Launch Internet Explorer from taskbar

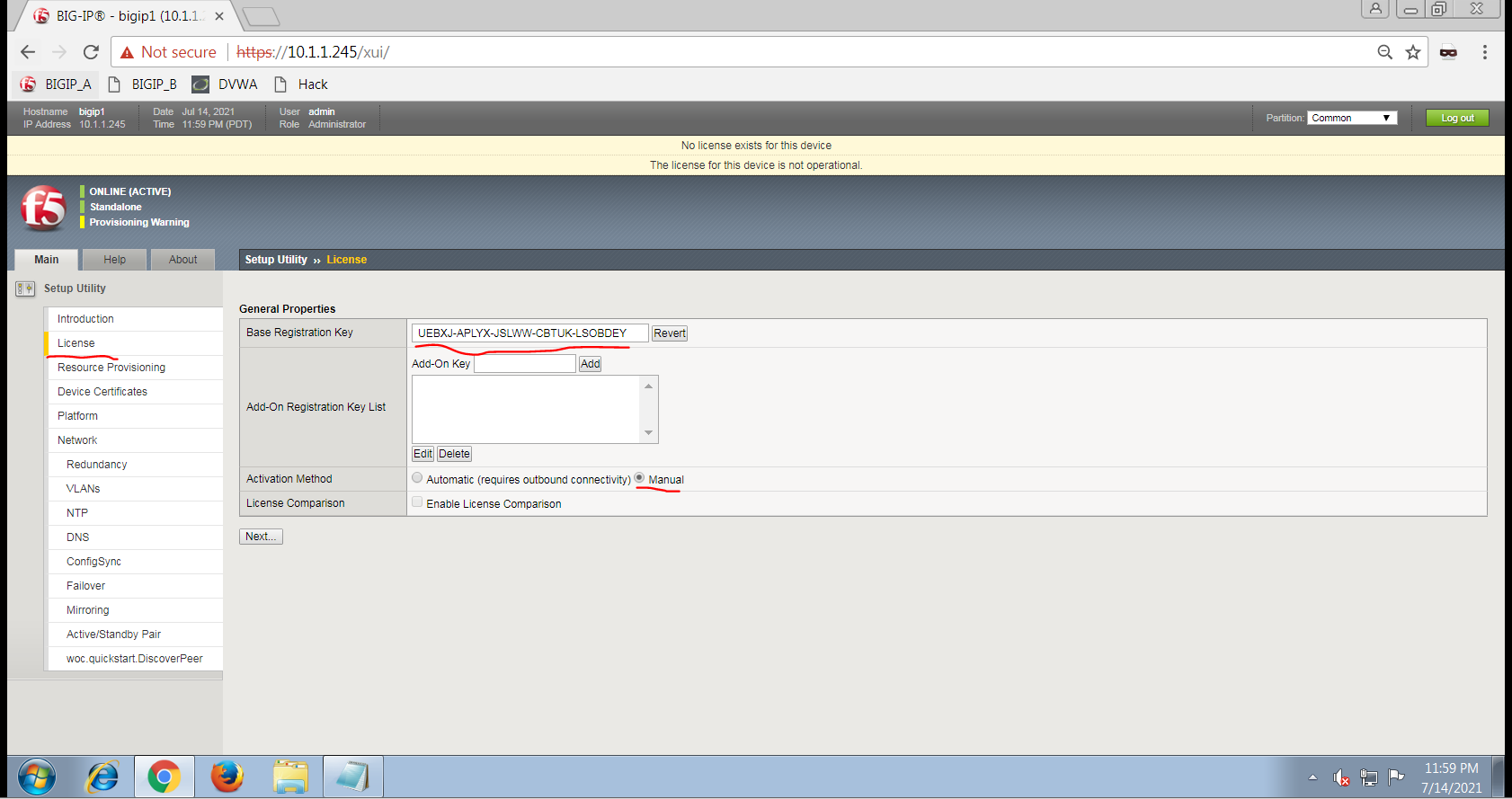[x=102, y=777]
